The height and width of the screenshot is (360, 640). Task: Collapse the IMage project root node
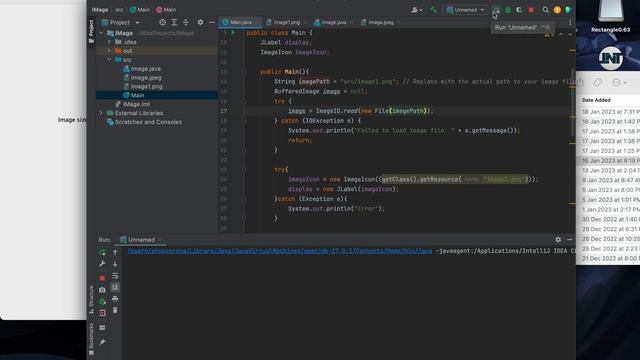[x=101, y=33]
